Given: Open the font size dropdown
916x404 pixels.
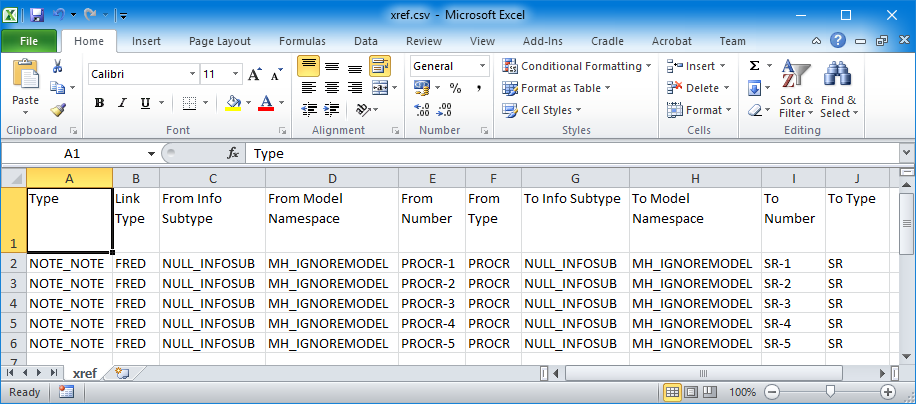Looking at the screenshot, I should [235, 75].
